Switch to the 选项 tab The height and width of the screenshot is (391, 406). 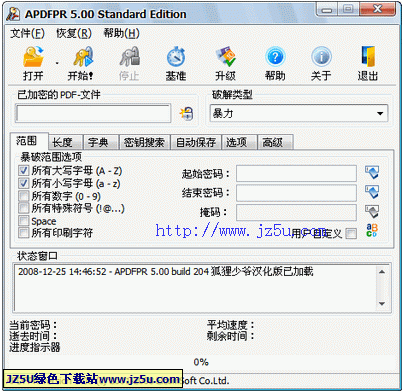coord(239,143)
